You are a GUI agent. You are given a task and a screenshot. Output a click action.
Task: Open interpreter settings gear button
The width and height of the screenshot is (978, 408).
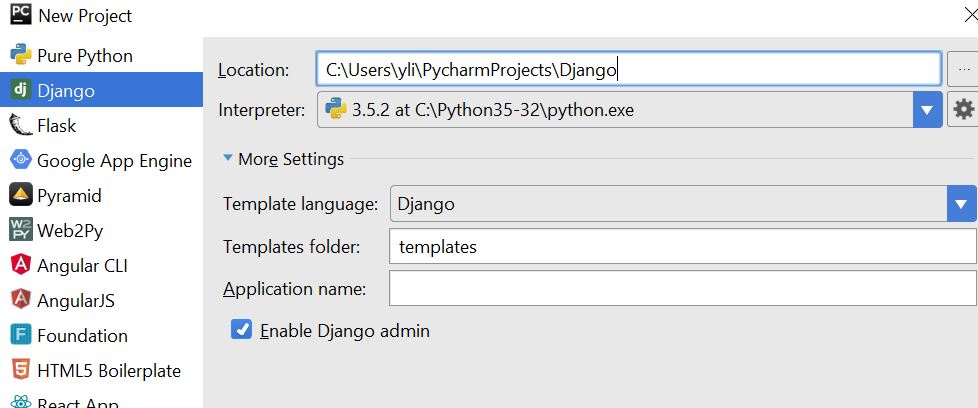coord(963,110)
